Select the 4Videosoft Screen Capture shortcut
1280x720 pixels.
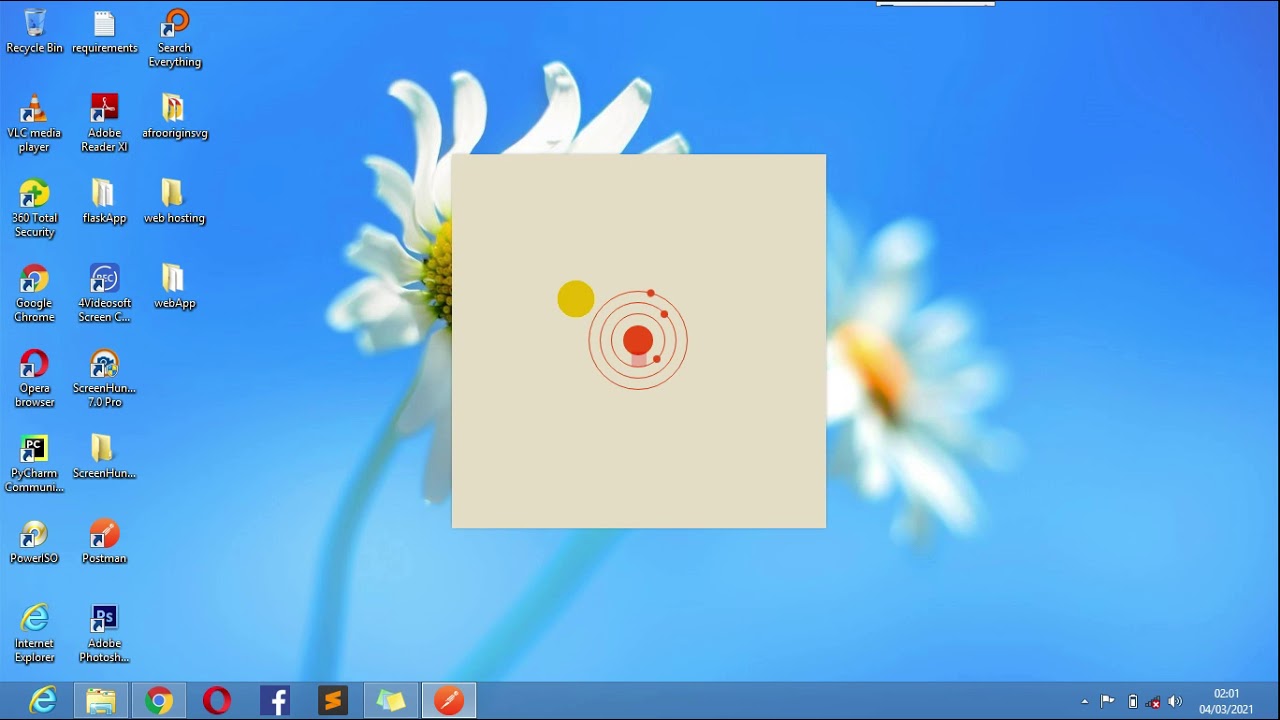pos(104,293)
